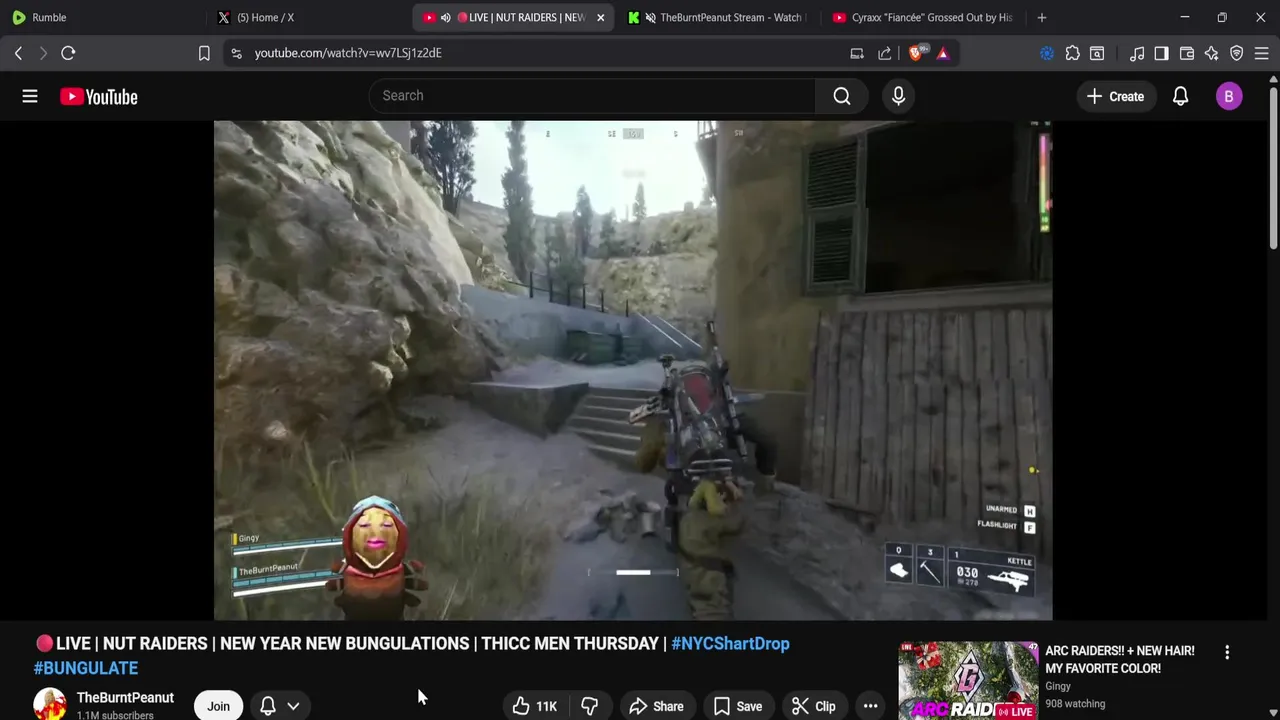Like the video with the thumbs-up button
Screen dimensions: 1280x720
(x=534, y=706)
